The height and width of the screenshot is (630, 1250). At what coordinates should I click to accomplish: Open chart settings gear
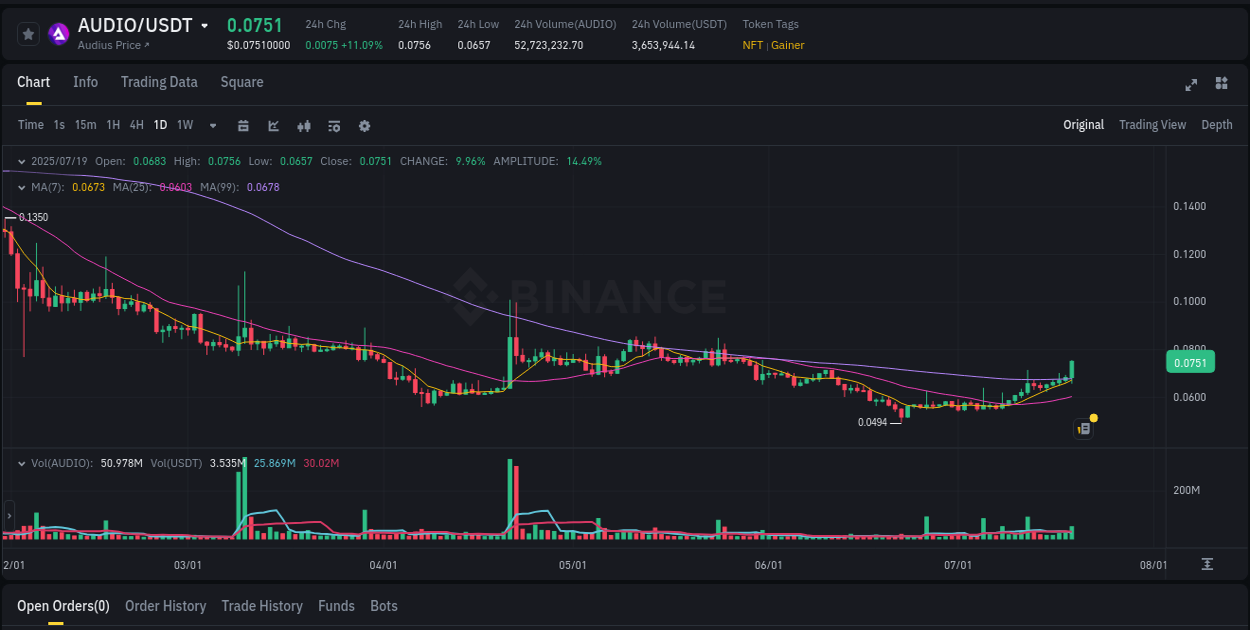pyautogui.click(x=364, y=125)
